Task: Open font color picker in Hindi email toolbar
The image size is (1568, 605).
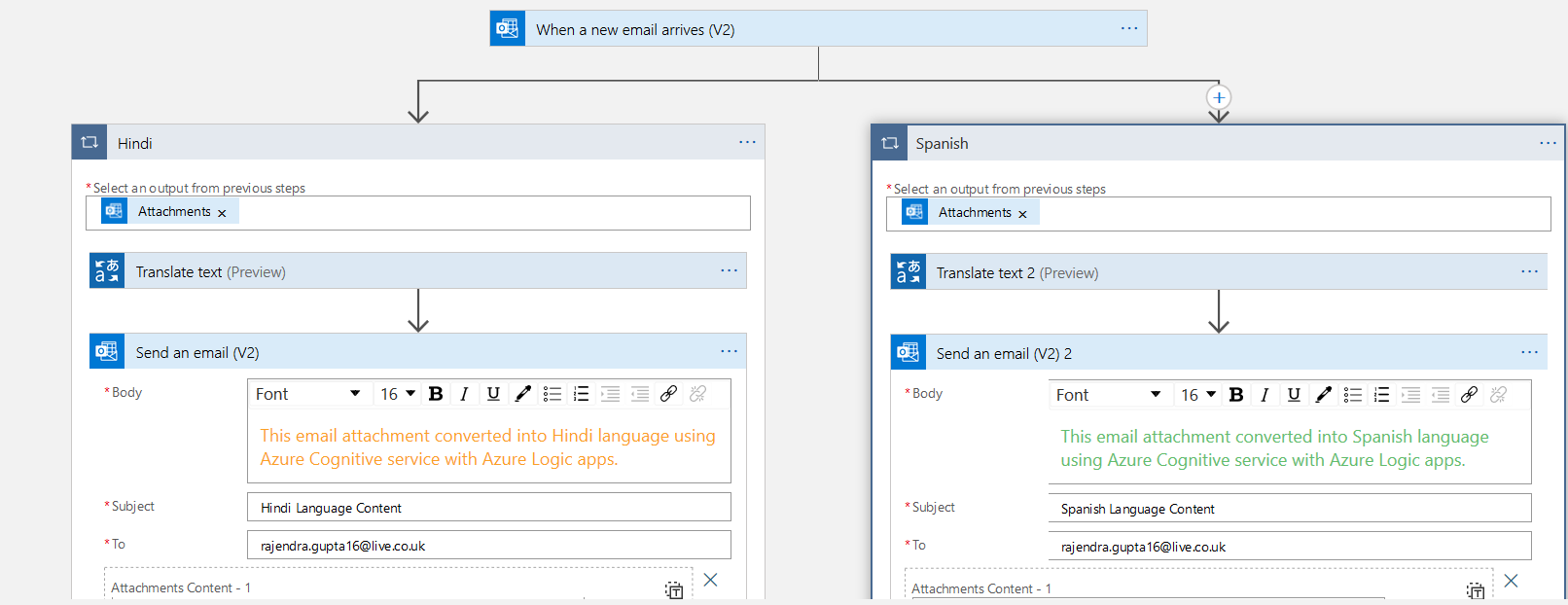Action: 522,394
